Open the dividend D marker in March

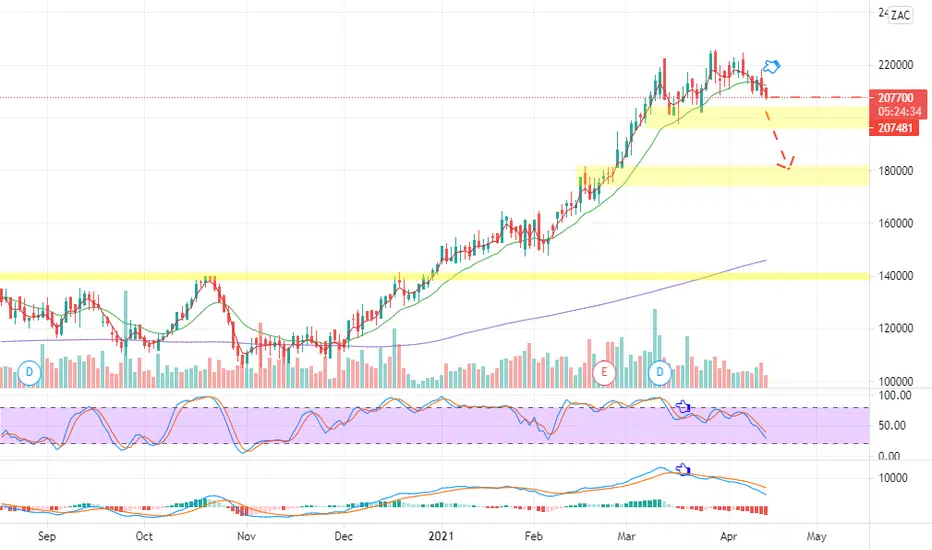tap(659, 373)
